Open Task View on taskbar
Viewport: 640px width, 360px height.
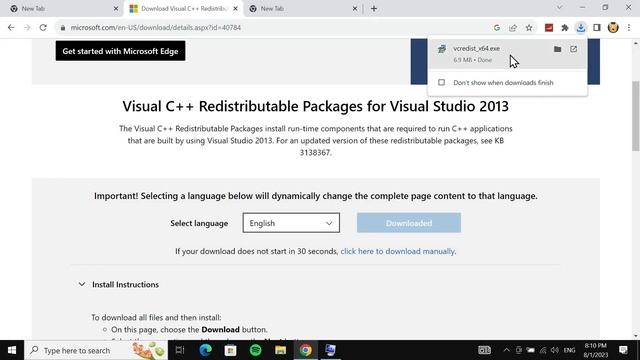[180, 350]
